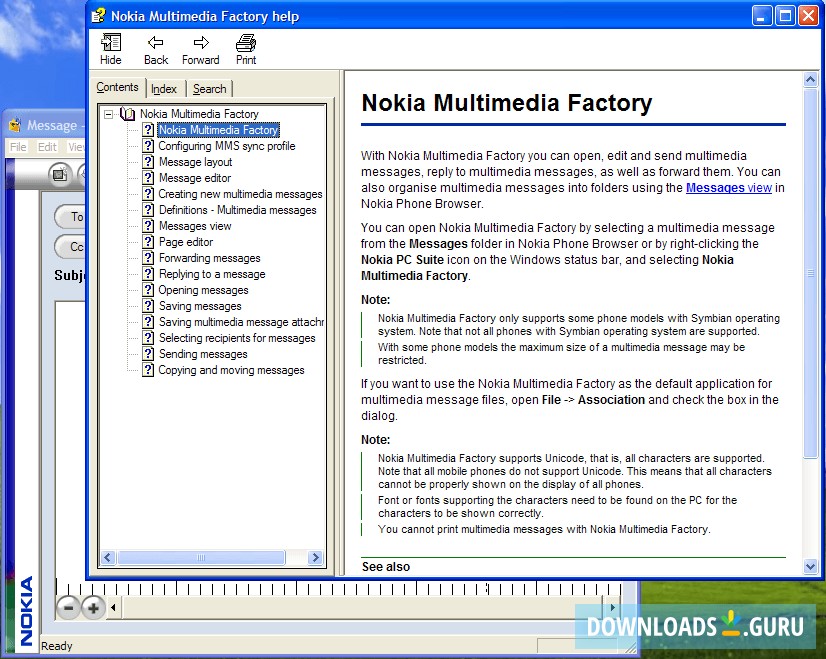The height and width of the screenshot is (659, 826).
Task: Open the Search tab
Action: coord(210,89)
